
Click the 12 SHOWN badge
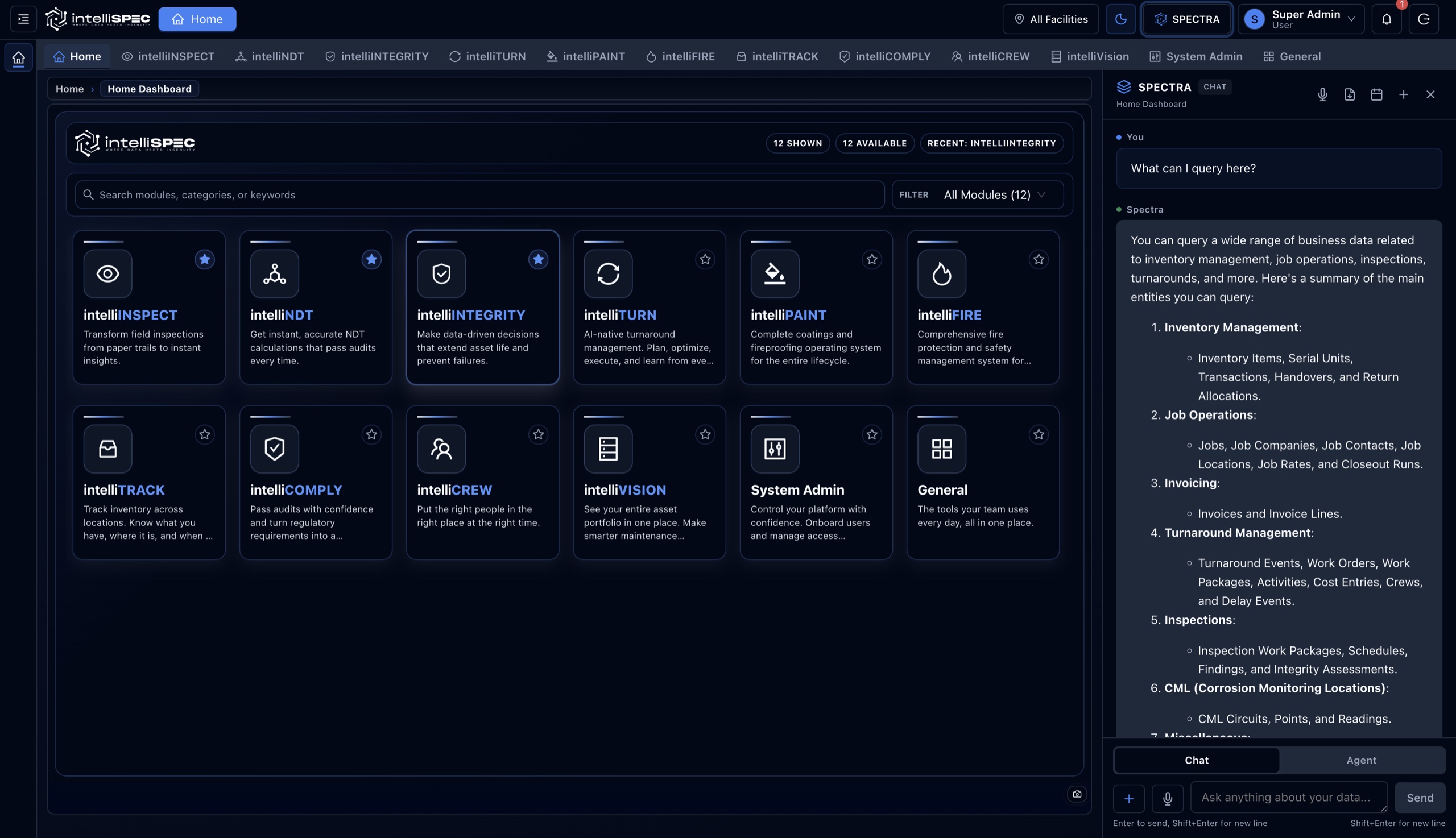coord(797,143)
